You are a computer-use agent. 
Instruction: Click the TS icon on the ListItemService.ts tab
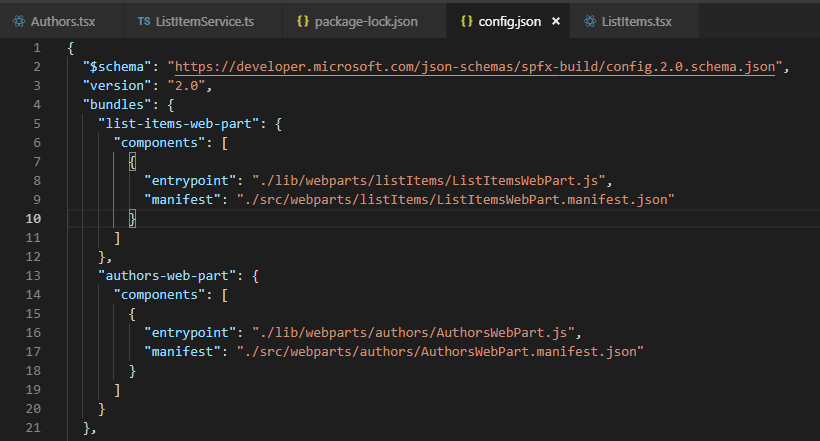(144, 21)
